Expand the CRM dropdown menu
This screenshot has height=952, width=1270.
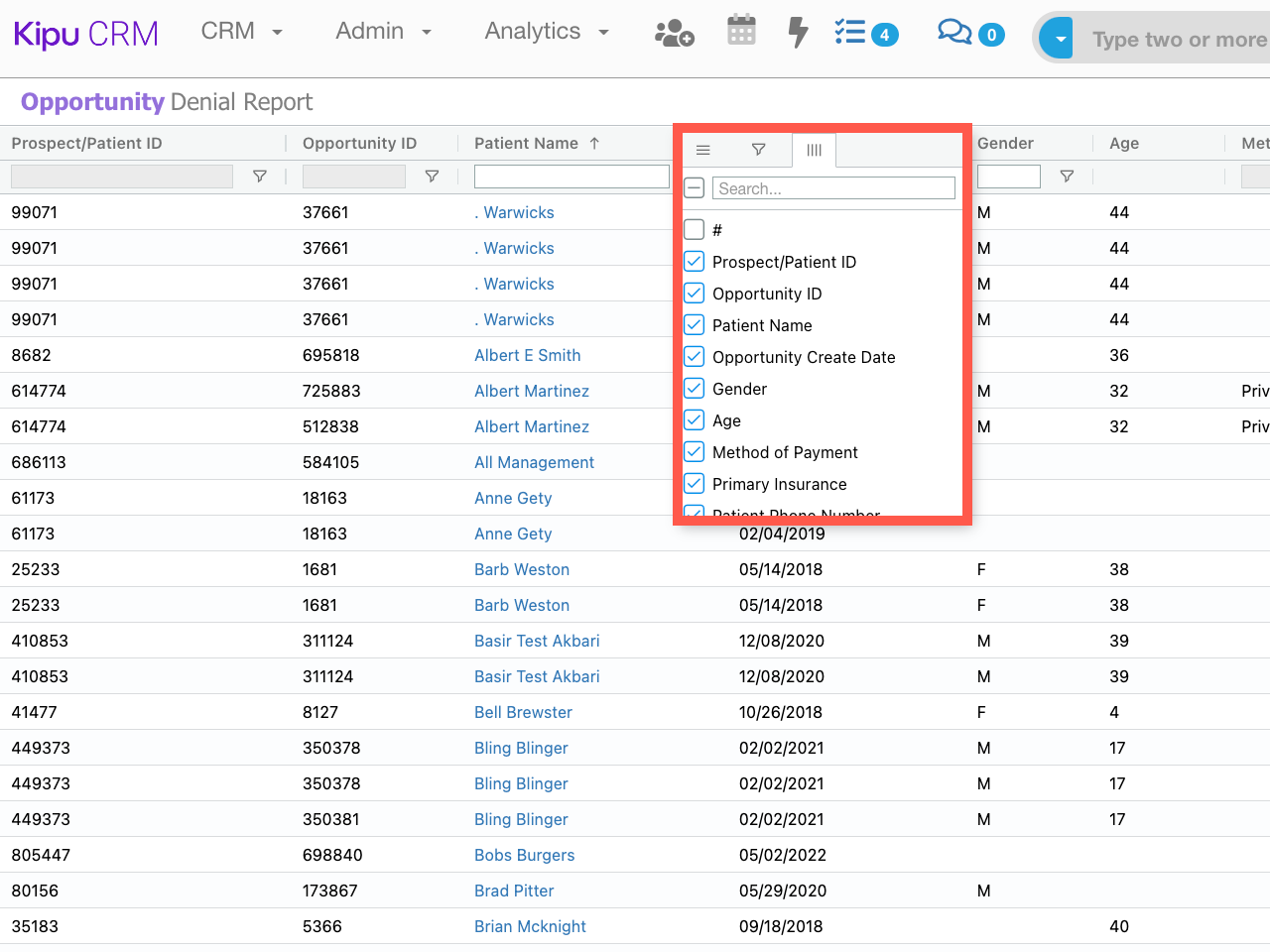tap(242, 32)
